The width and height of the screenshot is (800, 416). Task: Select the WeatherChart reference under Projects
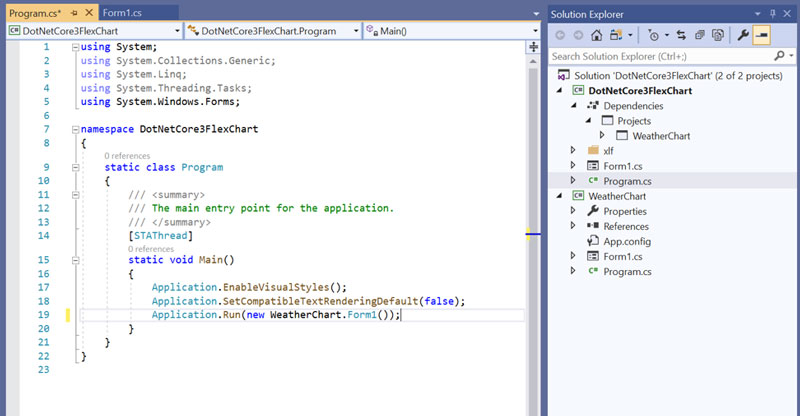(x=661, y=136)
